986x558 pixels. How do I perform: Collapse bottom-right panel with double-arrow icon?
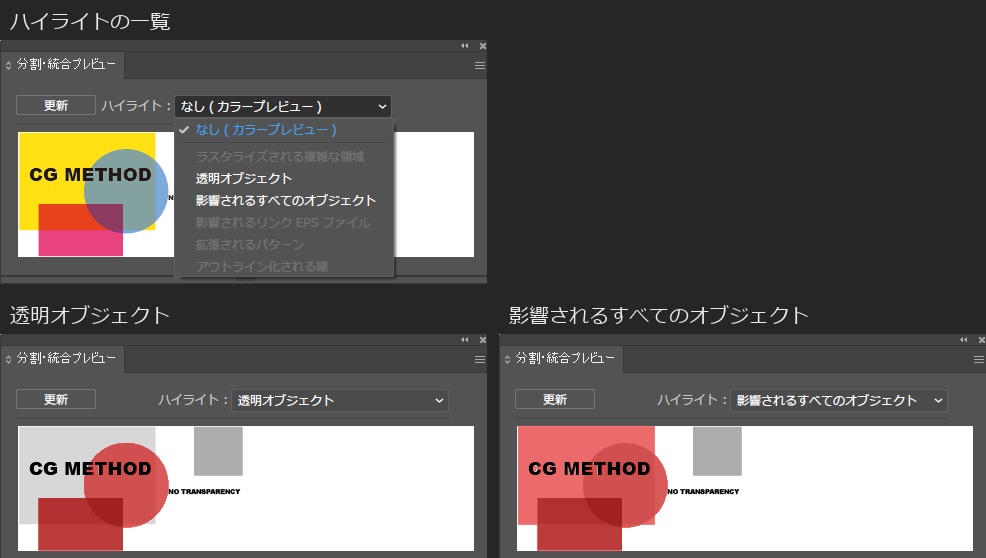(963, 340)
